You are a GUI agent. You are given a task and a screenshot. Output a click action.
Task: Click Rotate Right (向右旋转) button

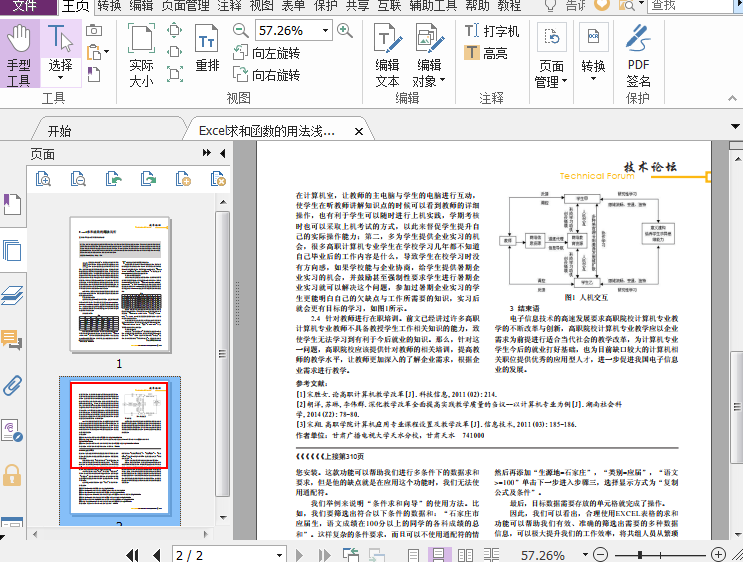tap(266, 75)
